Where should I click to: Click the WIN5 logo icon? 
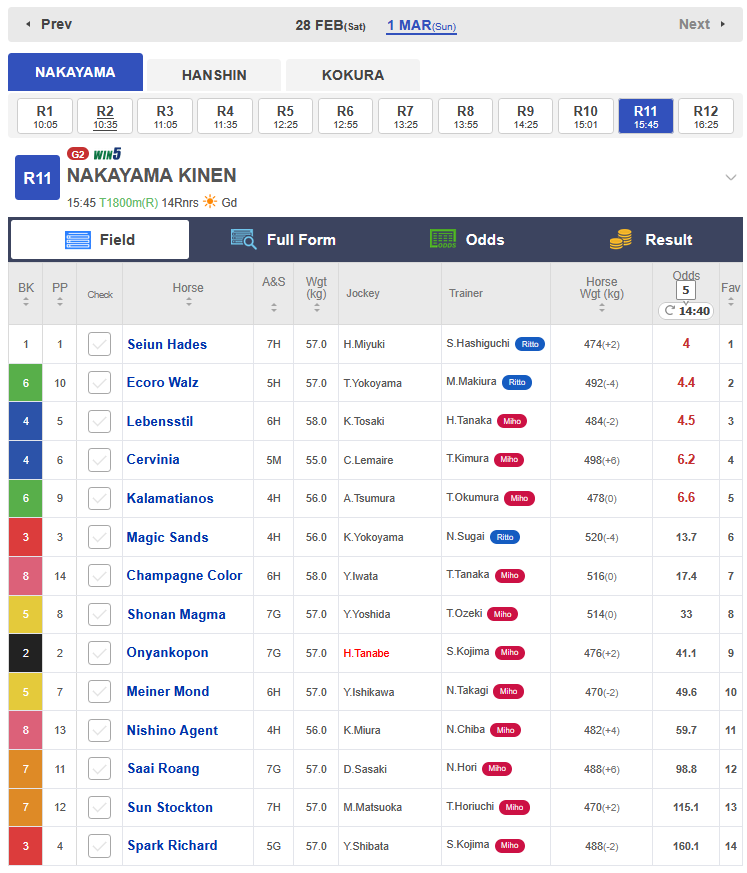click(107, 154)
